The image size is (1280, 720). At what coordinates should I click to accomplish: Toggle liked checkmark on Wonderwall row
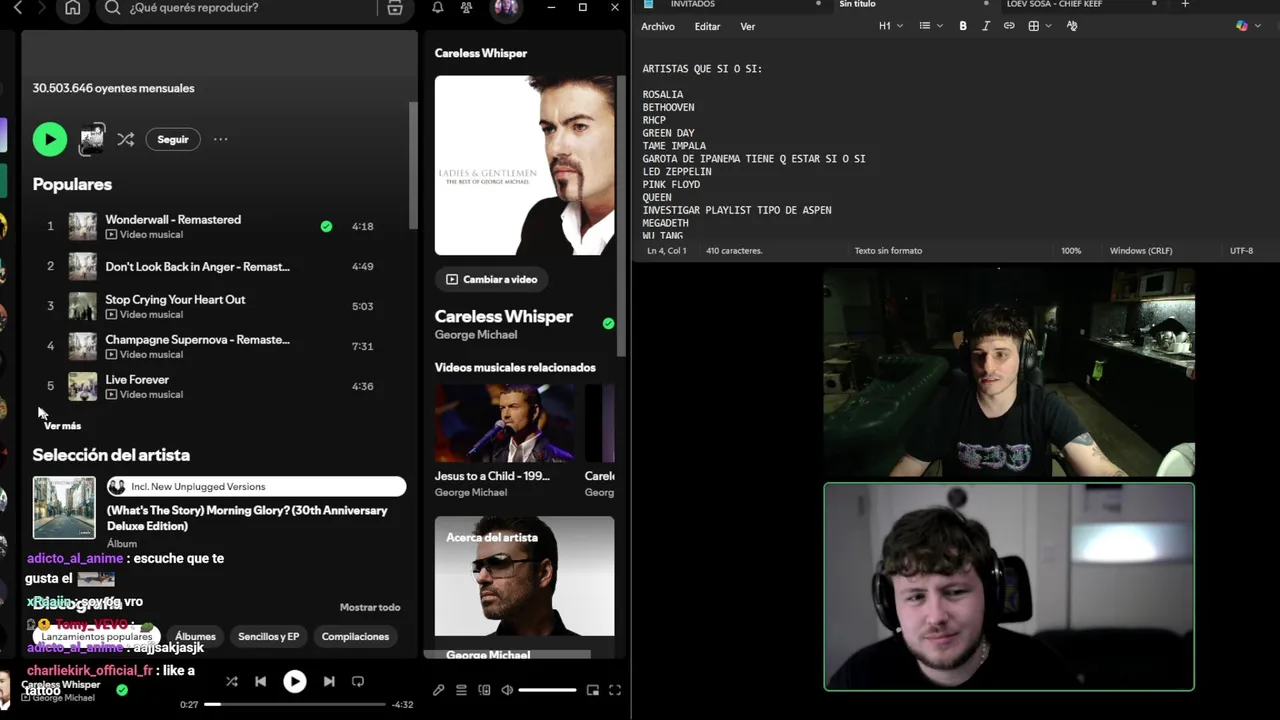(x=326, y=226)
